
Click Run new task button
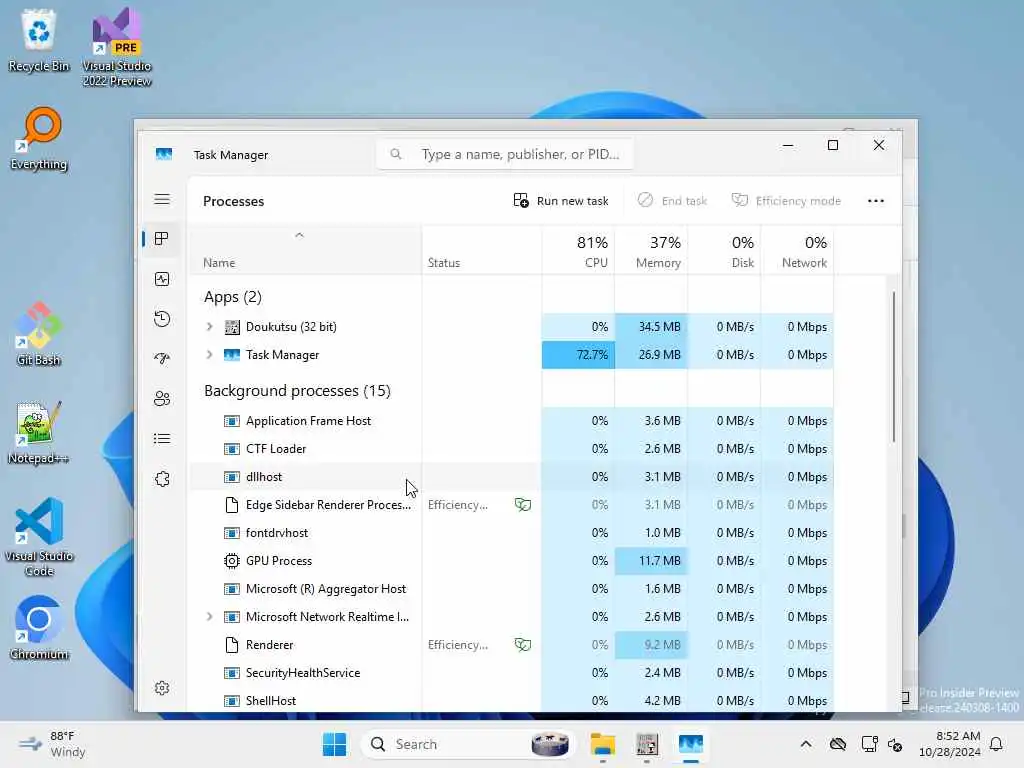[561, 200]
